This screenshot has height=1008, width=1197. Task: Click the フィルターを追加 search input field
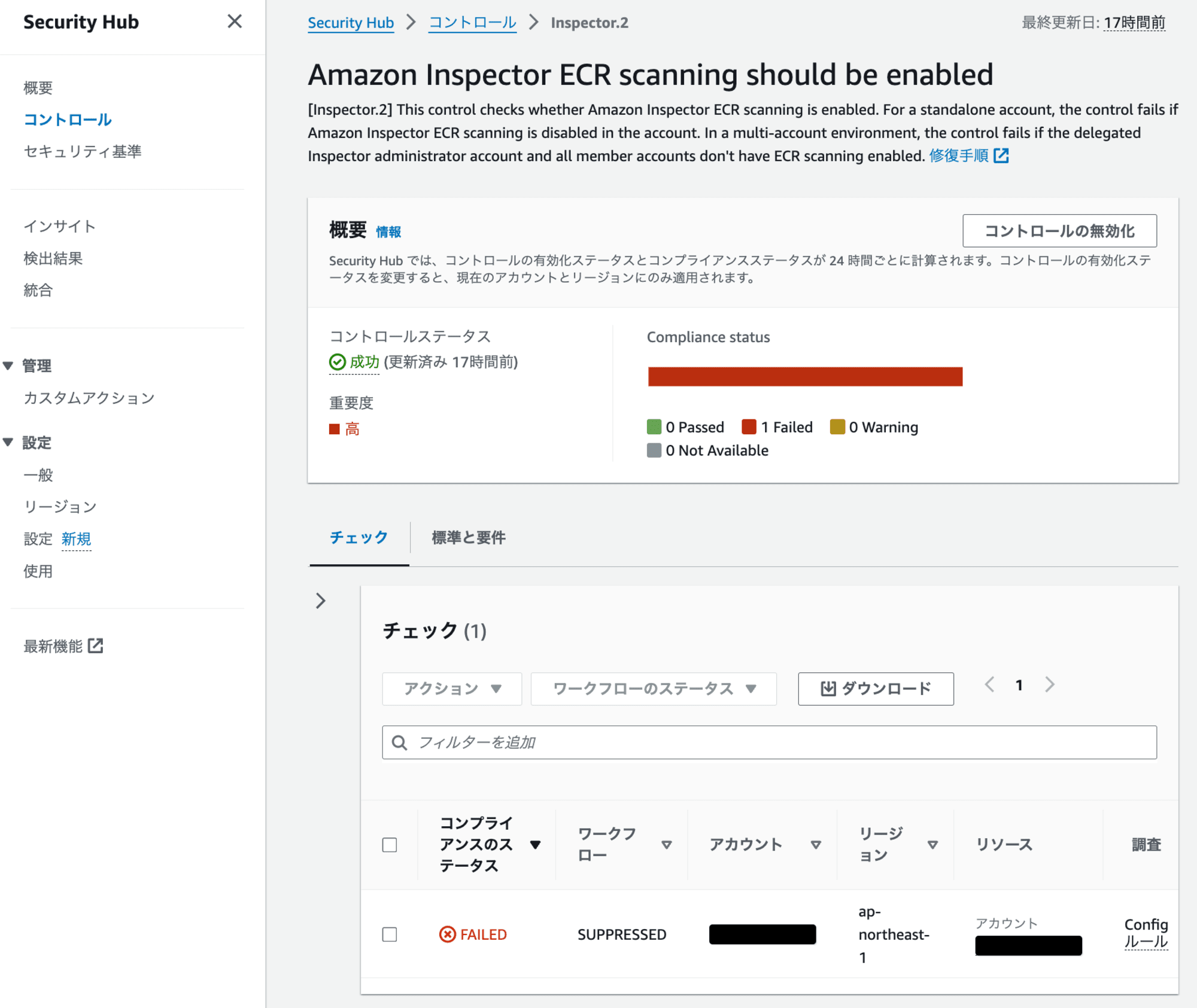click(769, 742)
